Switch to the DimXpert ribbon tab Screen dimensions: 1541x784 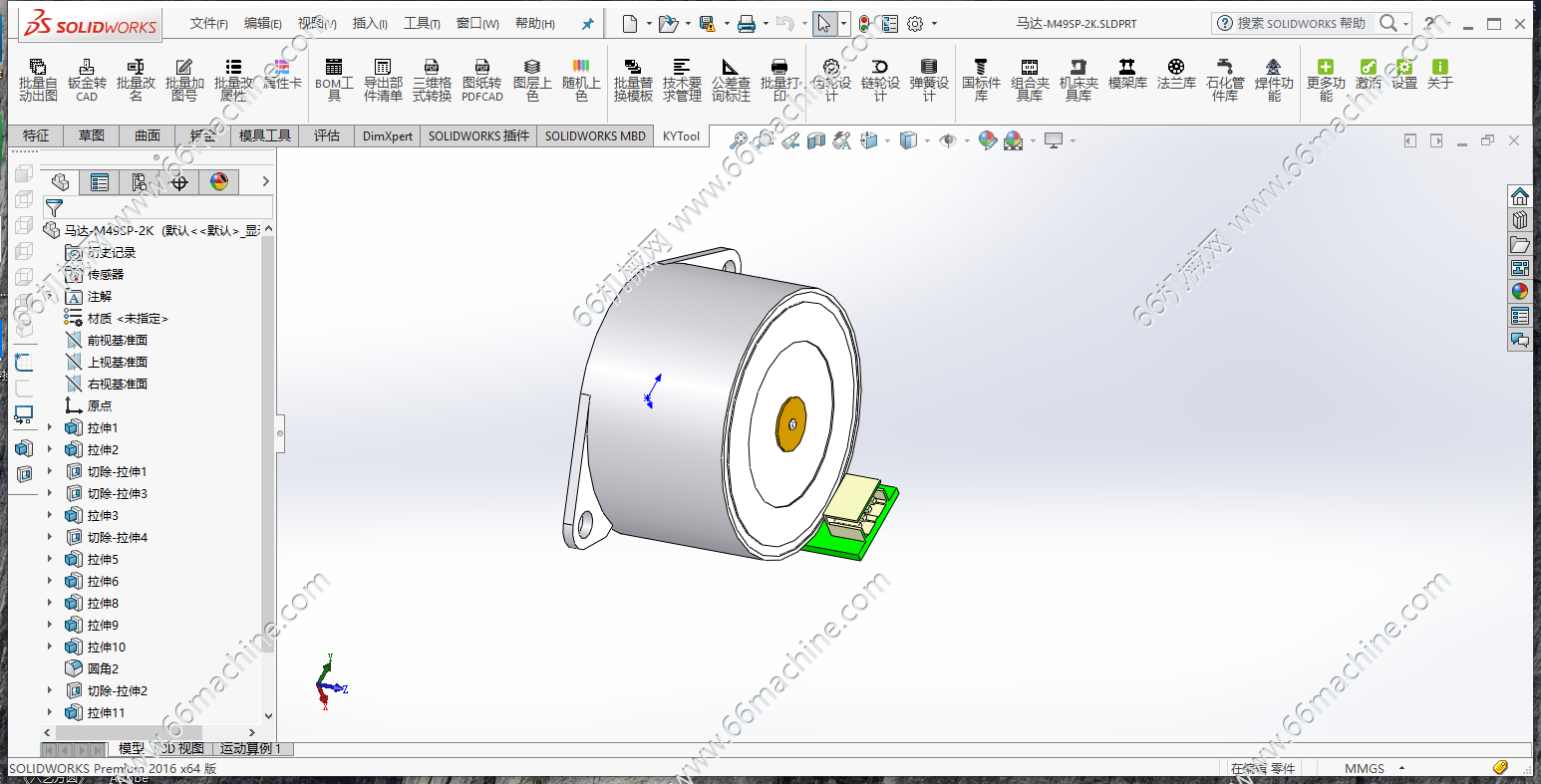[x=388, y=135]
